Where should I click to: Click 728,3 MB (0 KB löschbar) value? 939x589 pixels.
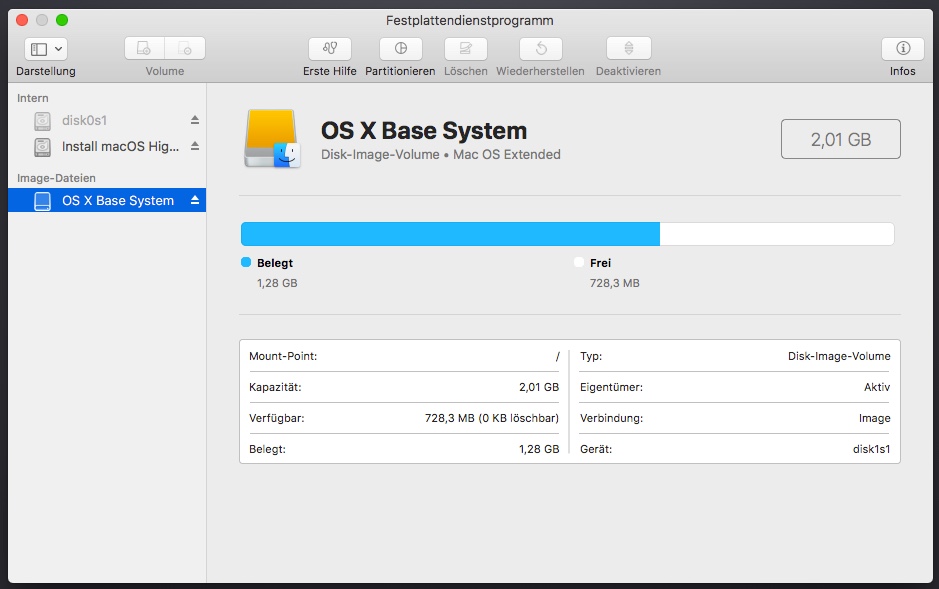(x=492, y=418)
